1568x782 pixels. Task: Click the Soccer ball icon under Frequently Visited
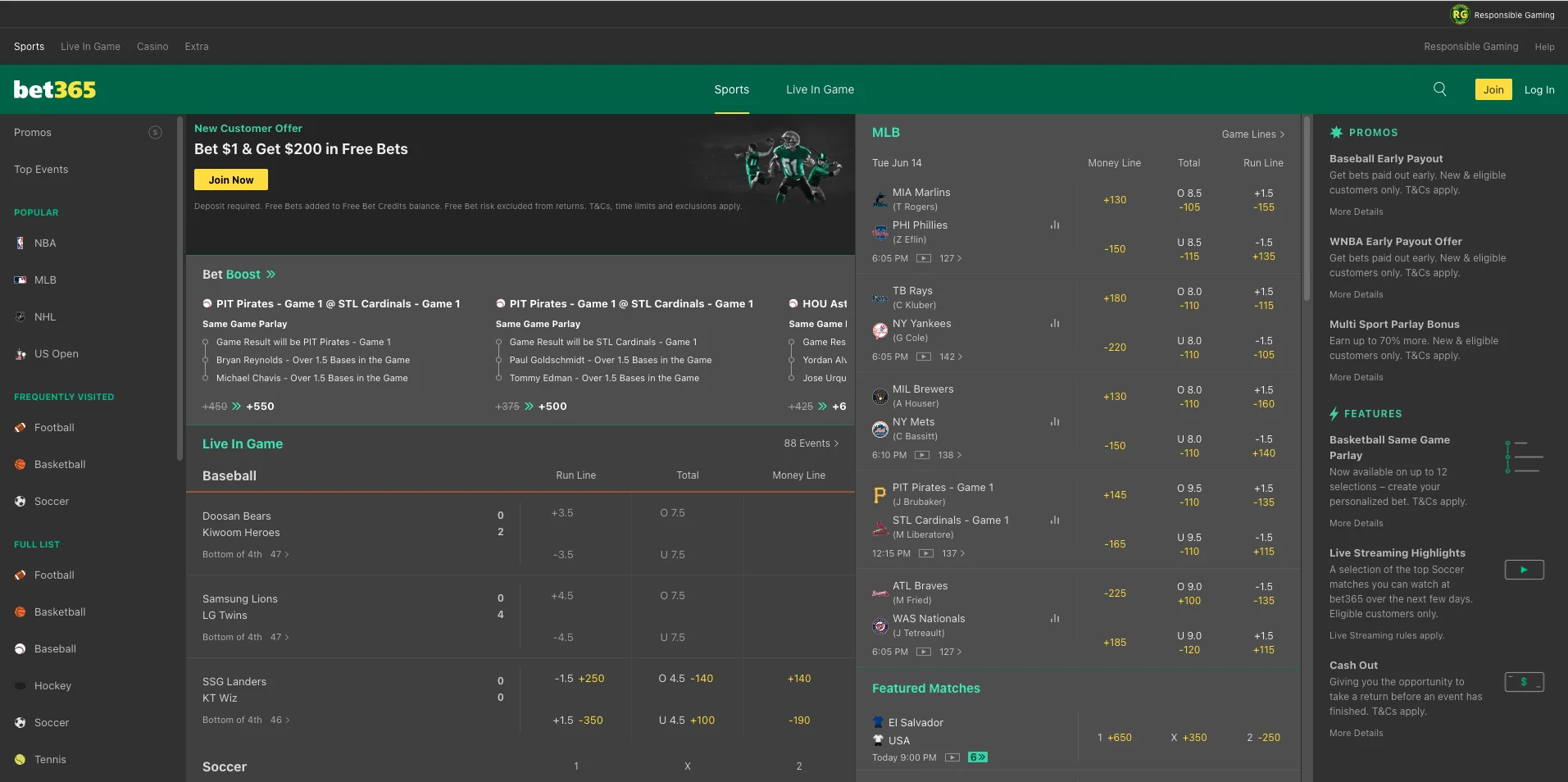click(20, 502)
